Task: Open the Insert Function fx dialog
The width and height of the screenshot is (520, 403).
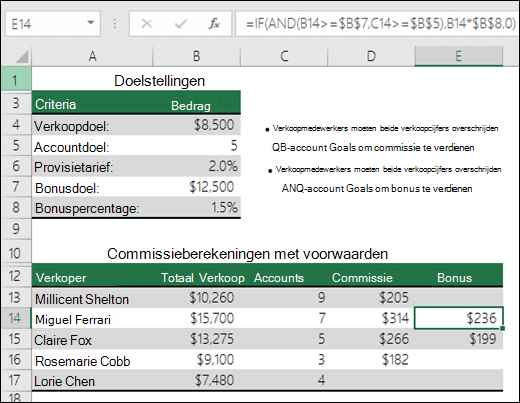Action: click(x=214, y=24)
